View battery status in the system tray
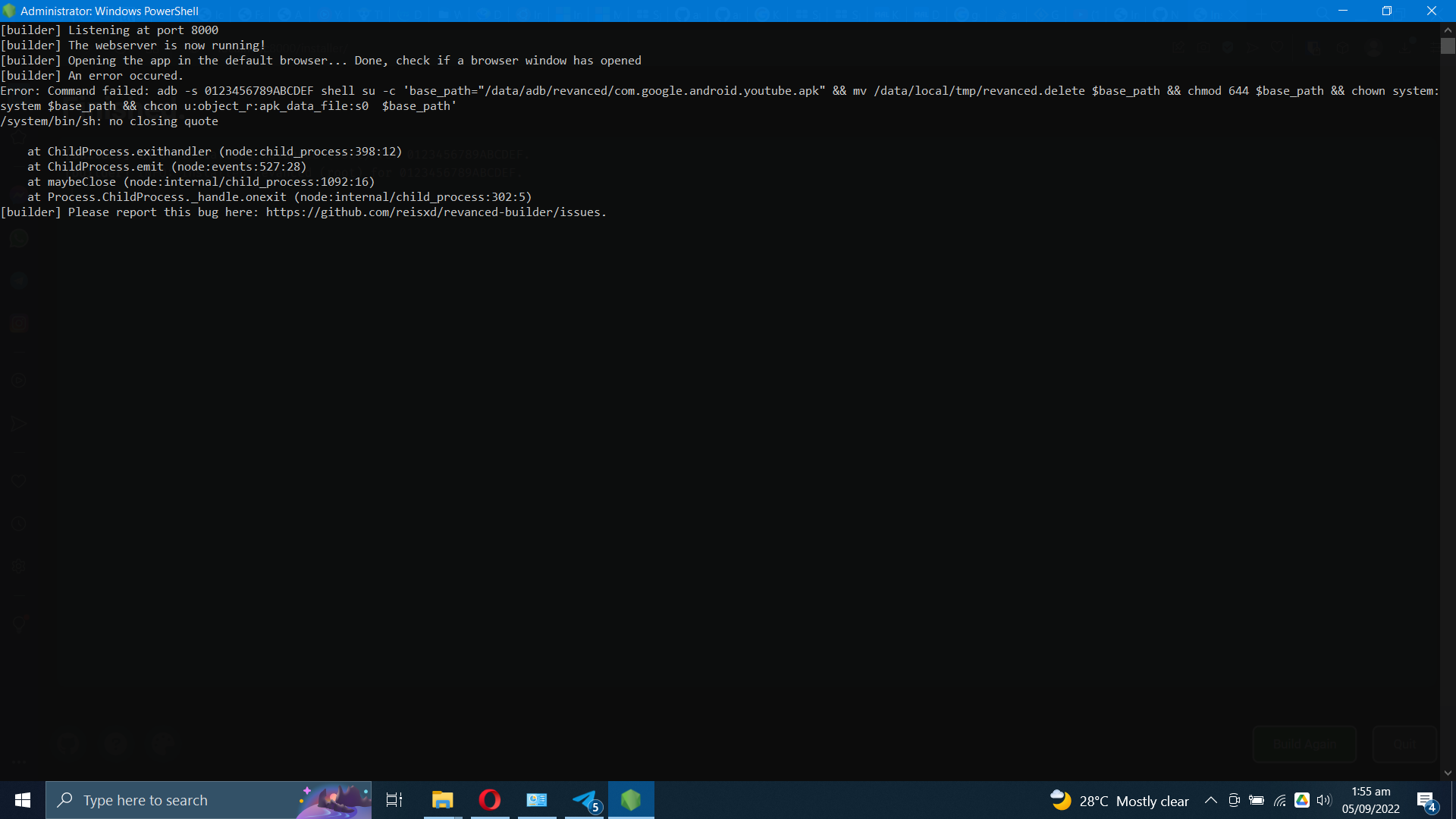The height and width of the screenshot is (819, 1456). tap(1257, 800)
